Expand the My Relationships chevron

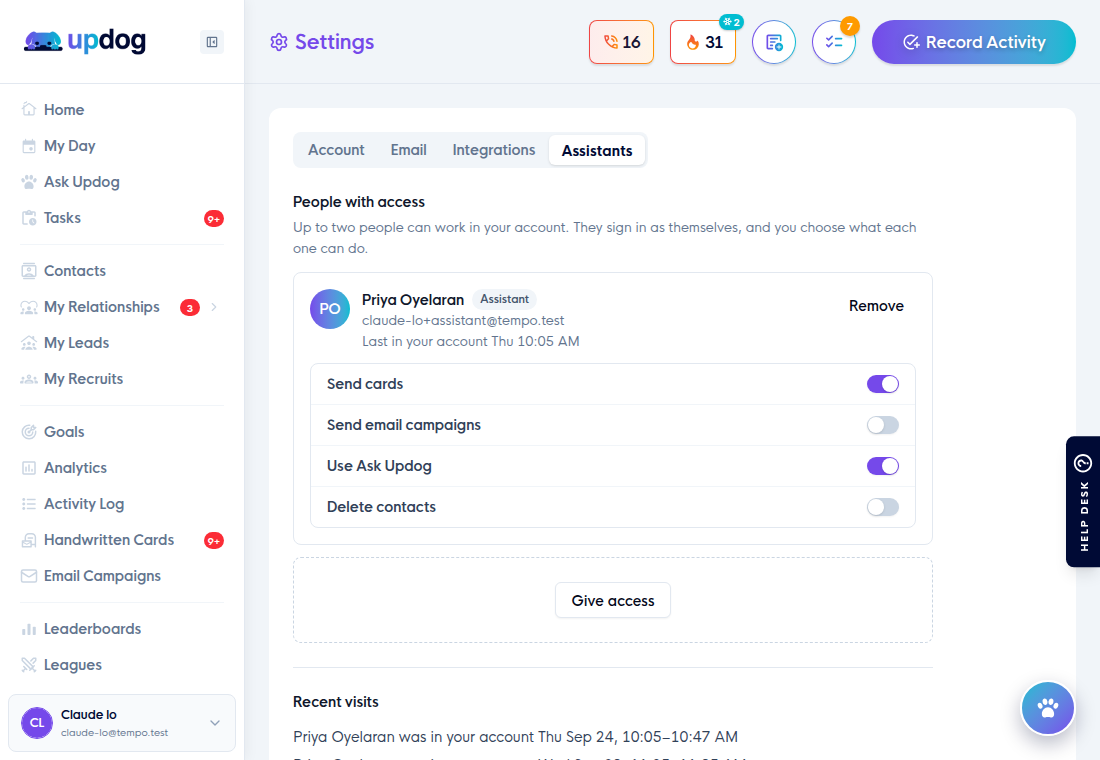click(213, 307)
